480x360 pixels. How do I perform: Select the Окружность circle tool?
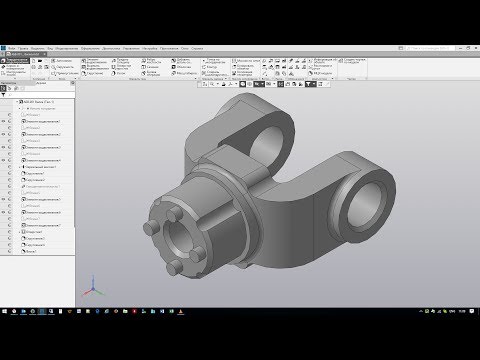pos(63,67)
